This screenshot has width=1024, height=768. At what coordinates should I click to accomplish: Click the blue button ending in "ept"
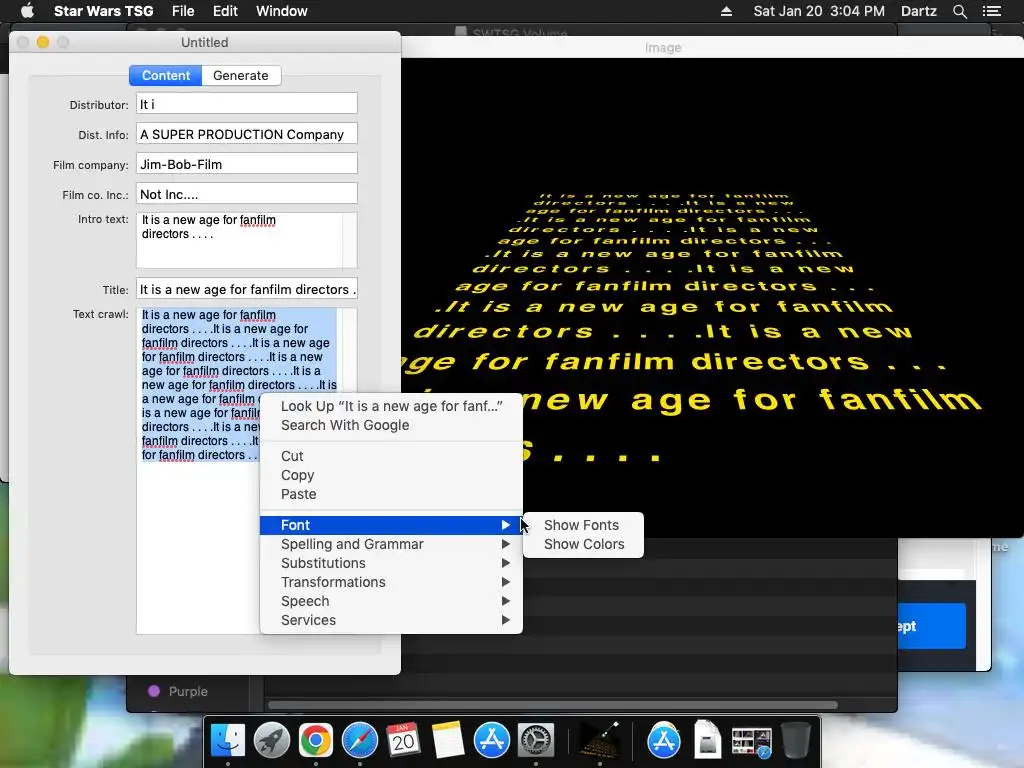[x=932, y=626]
